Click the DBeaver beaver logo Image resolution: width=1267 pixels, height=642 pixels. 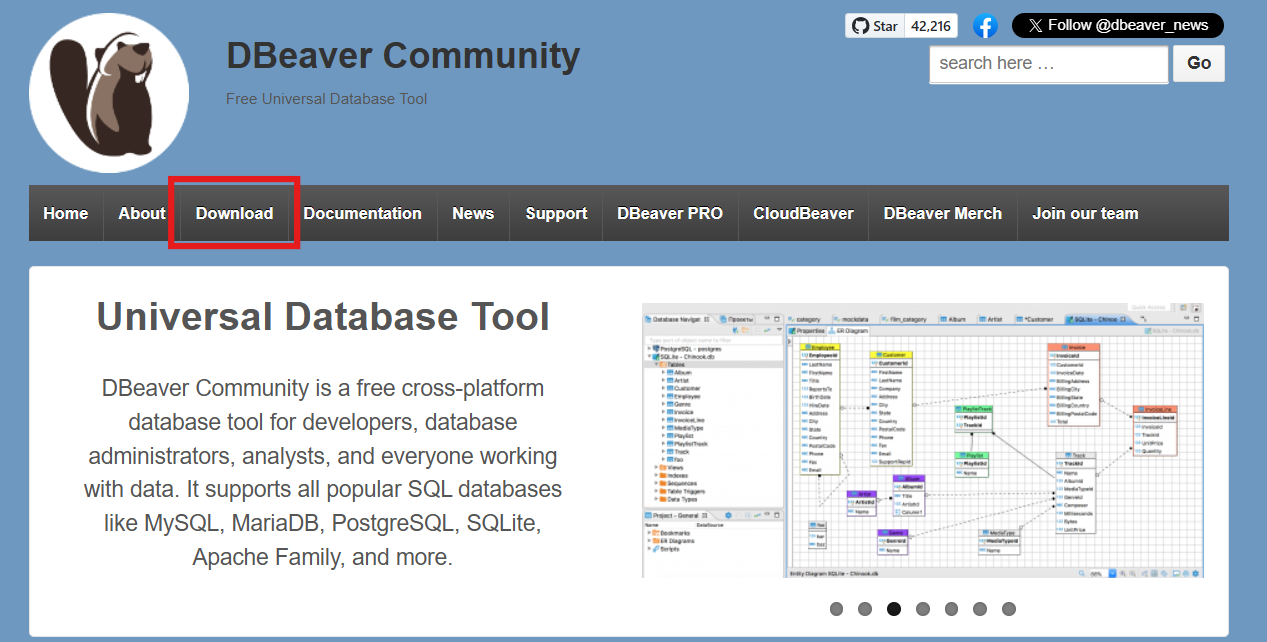coord(109,93)
